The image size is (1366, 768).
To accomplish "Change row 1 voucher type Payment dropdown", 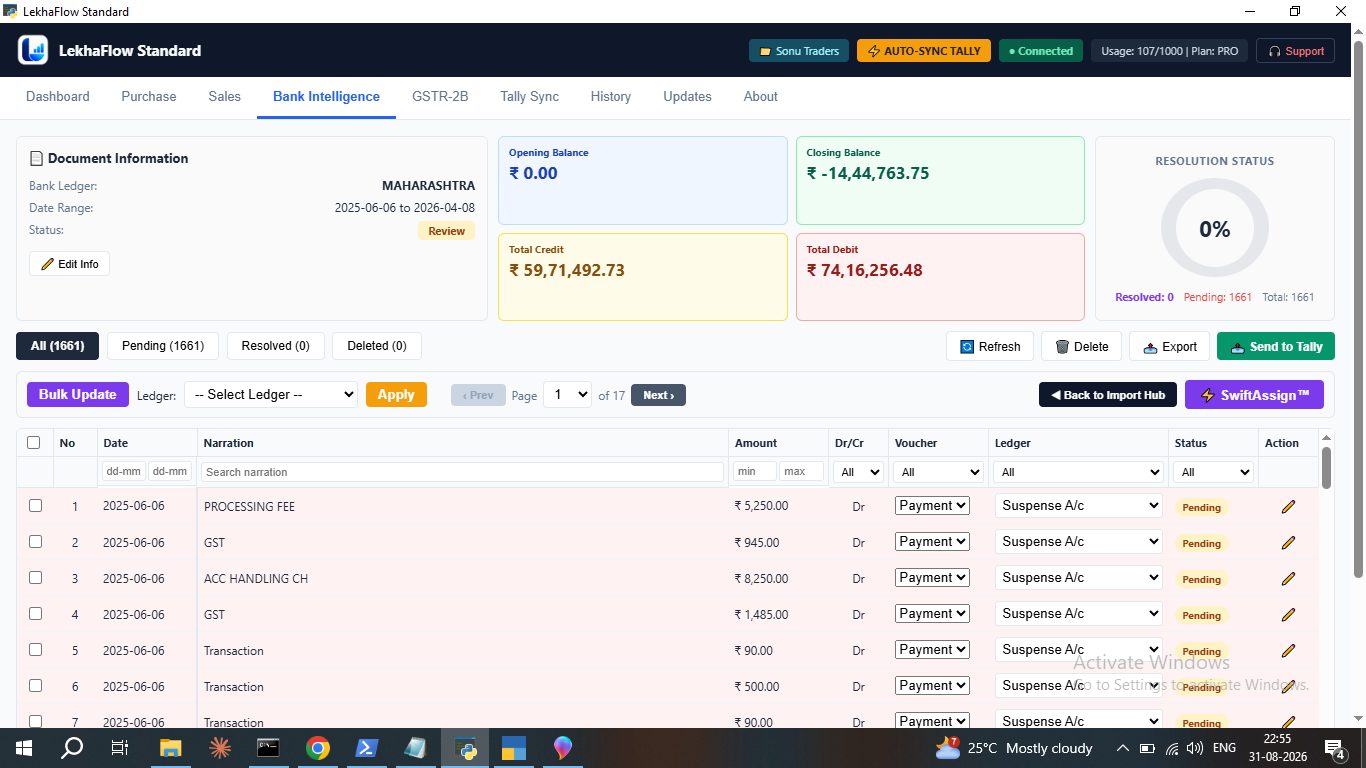I will 932,506.
